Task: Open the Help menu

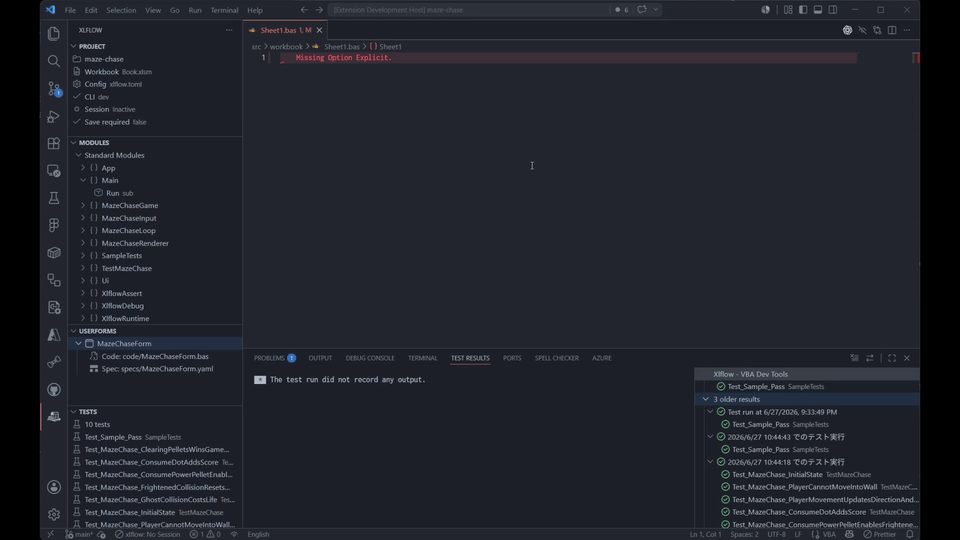Action: click(x=255, y=10)
